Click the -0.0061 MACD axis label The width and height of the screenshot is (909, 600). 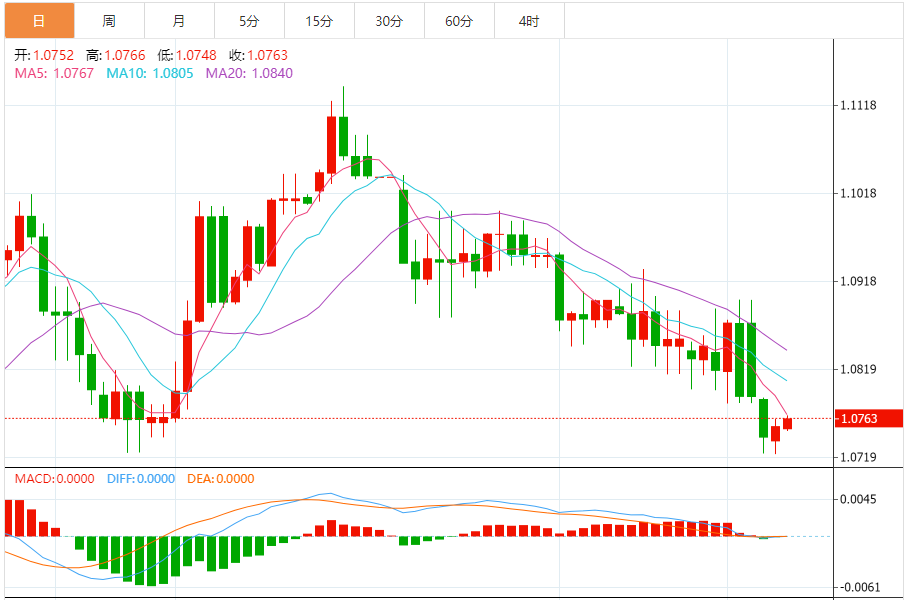859,587
